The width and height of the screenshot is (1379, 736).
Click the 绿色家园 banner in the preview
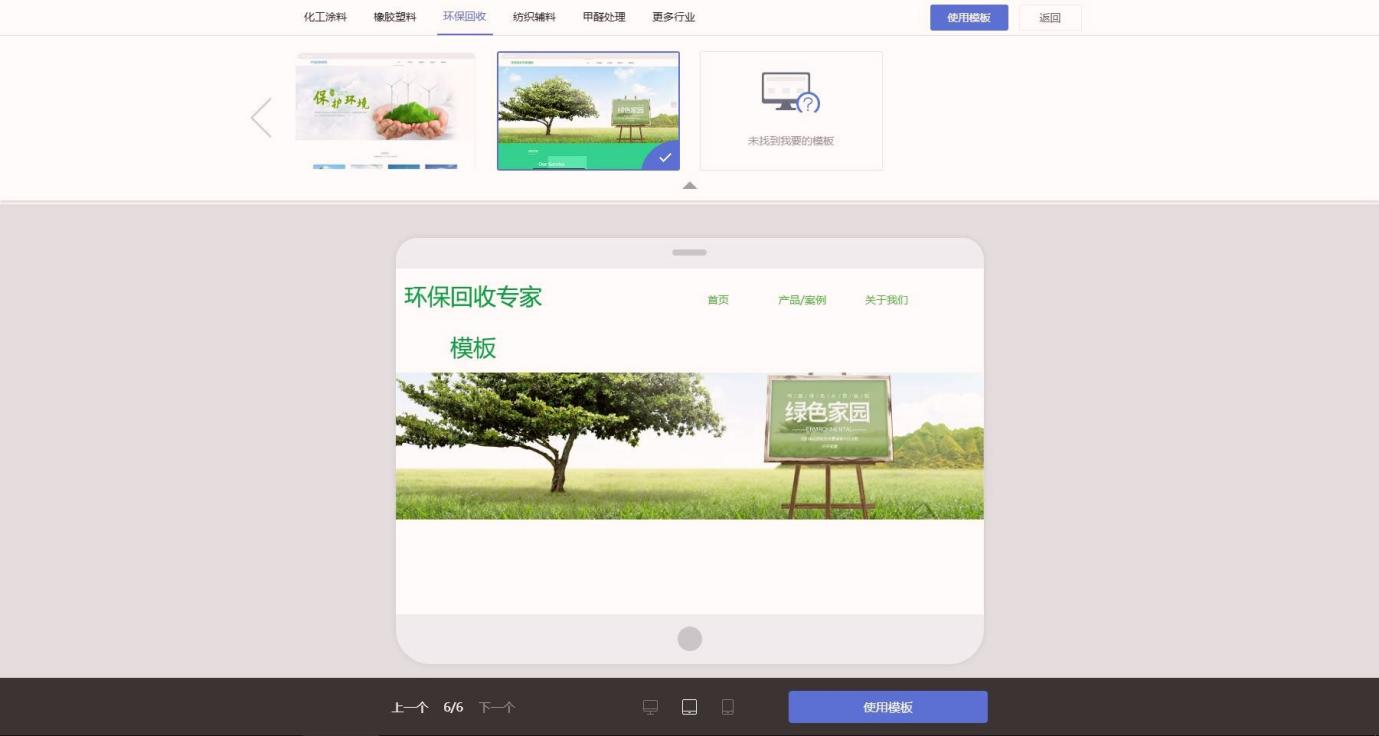point(828,414)
